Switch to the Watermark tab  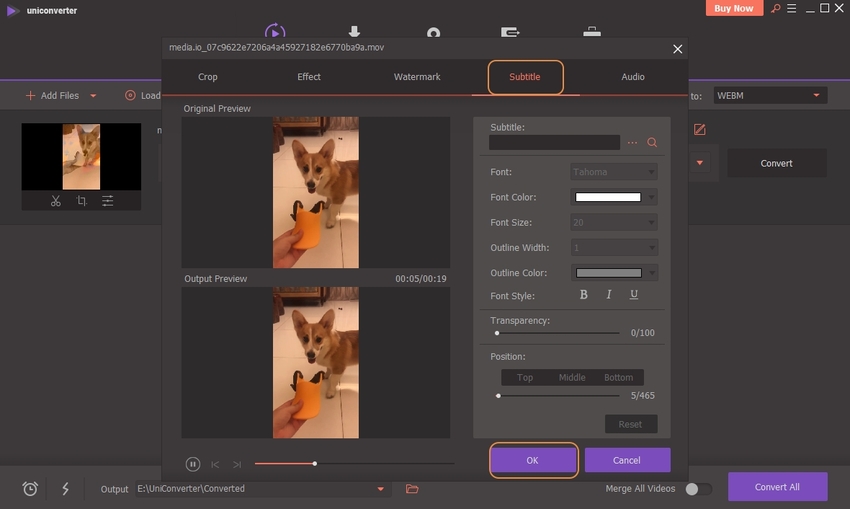[417, 77]
